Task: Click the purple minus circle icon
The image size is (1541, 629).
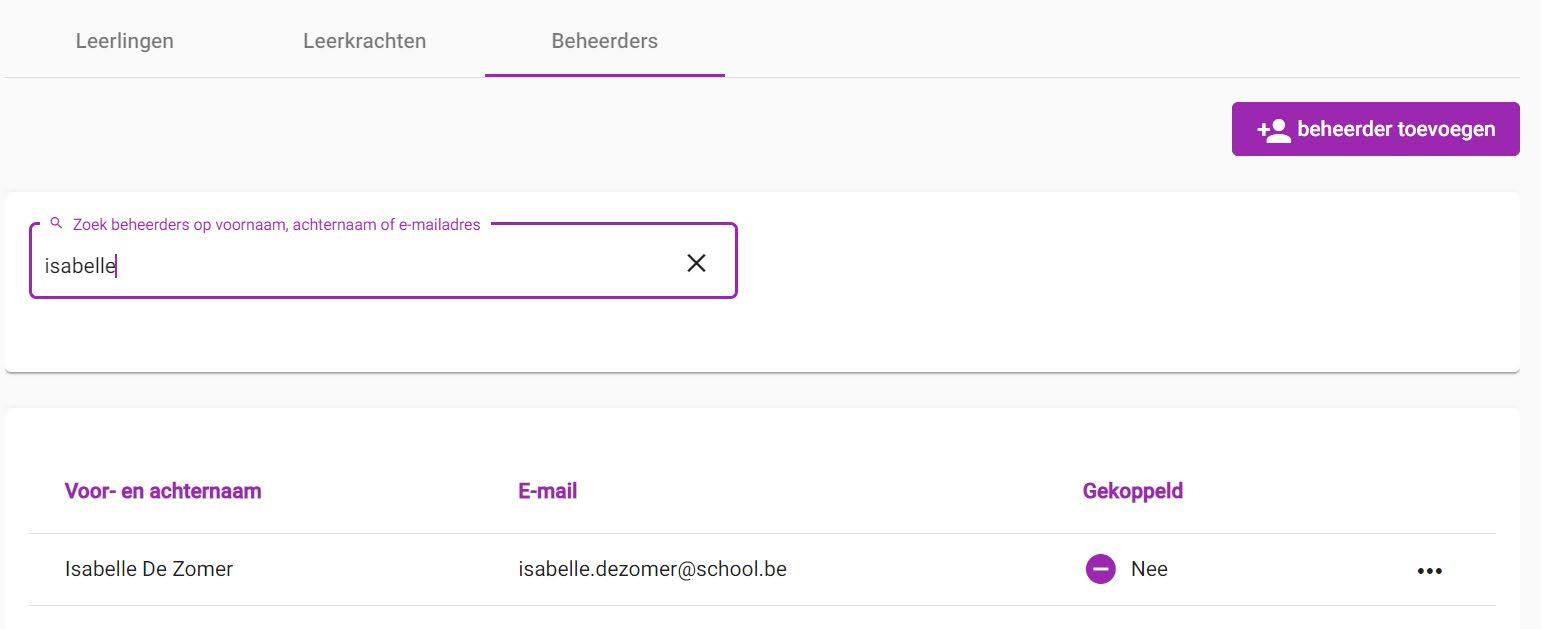Action: [x=1100, y=569]
